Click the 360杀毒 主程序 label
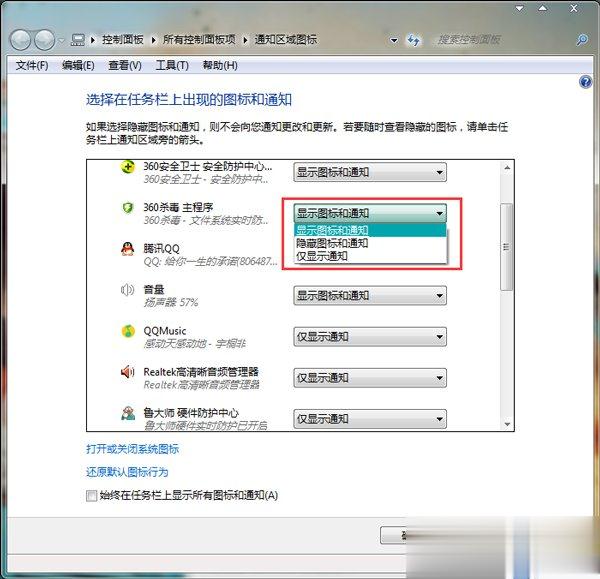This screenshot has width=600, height=579. tap(178, 207)
